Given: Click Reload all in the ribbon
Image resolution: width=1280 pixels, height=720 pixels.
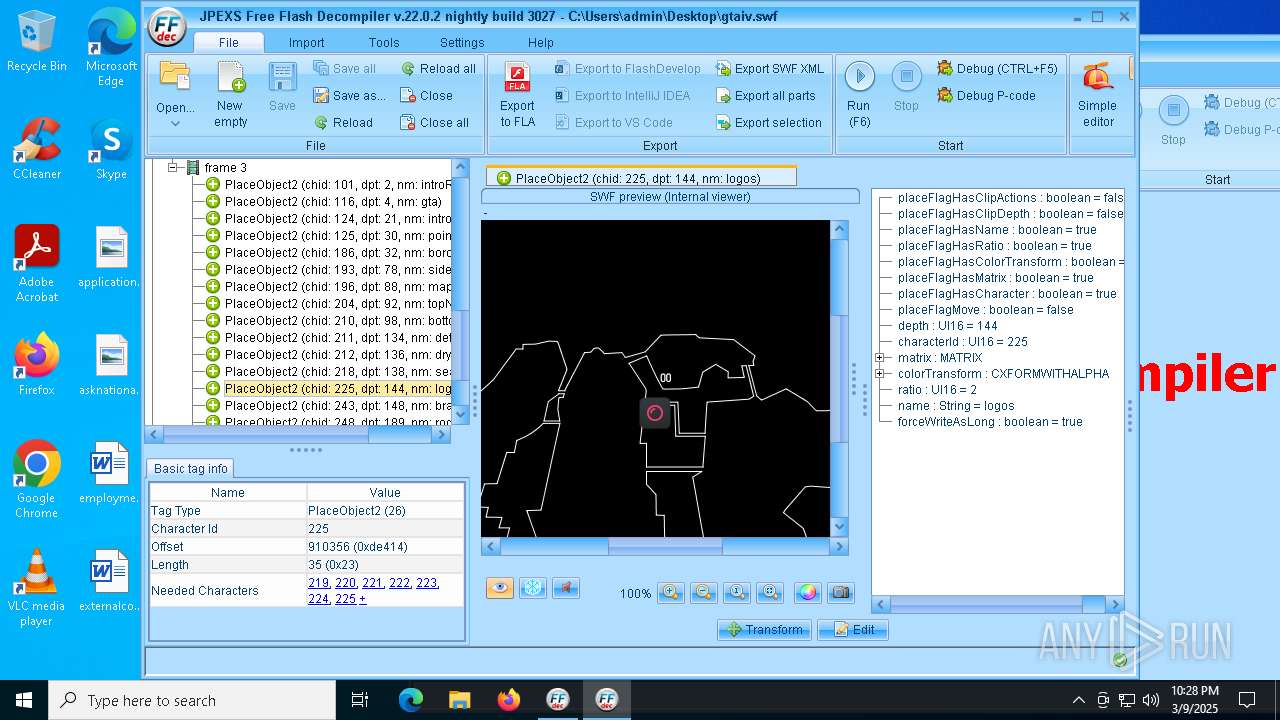Looking at the screenshot, I should [438, 69].
